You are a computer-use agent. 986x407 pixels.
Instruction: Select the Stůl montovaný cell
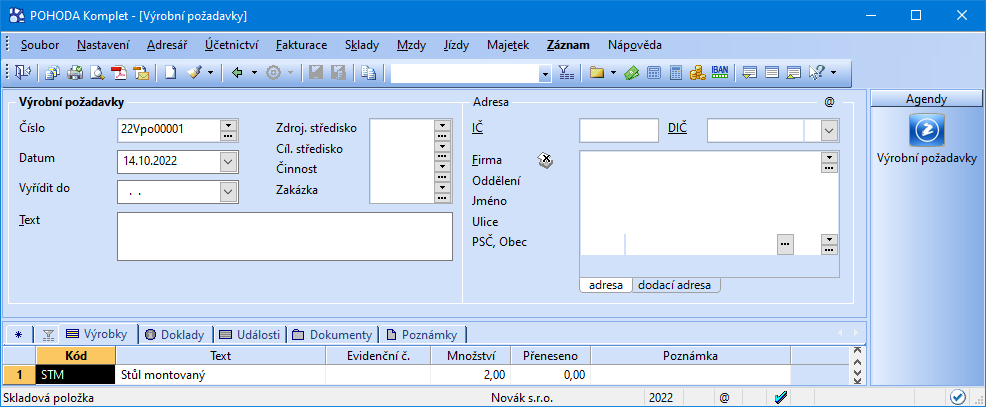coord(221,376)
